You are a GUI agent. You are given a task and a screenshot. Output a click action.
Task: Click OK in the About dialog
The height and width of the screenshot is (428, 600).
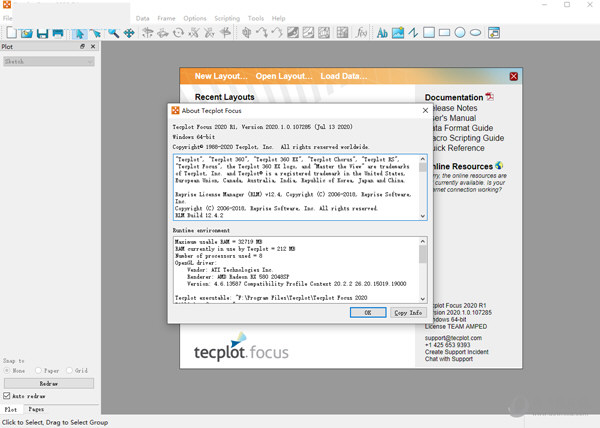click(368, 312)
